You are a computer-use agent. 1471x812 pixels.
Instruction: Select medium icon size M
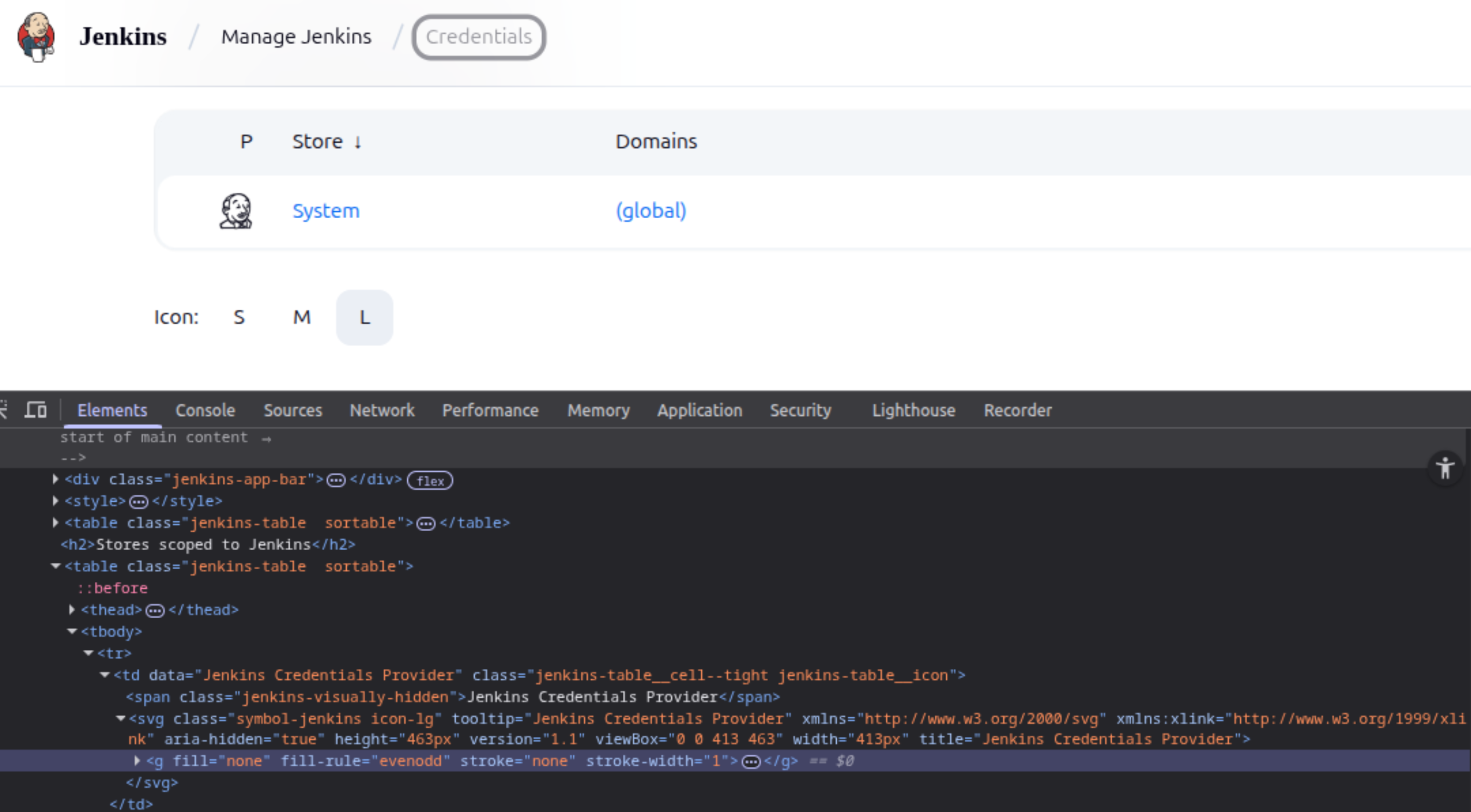click(x=302, y=317)
